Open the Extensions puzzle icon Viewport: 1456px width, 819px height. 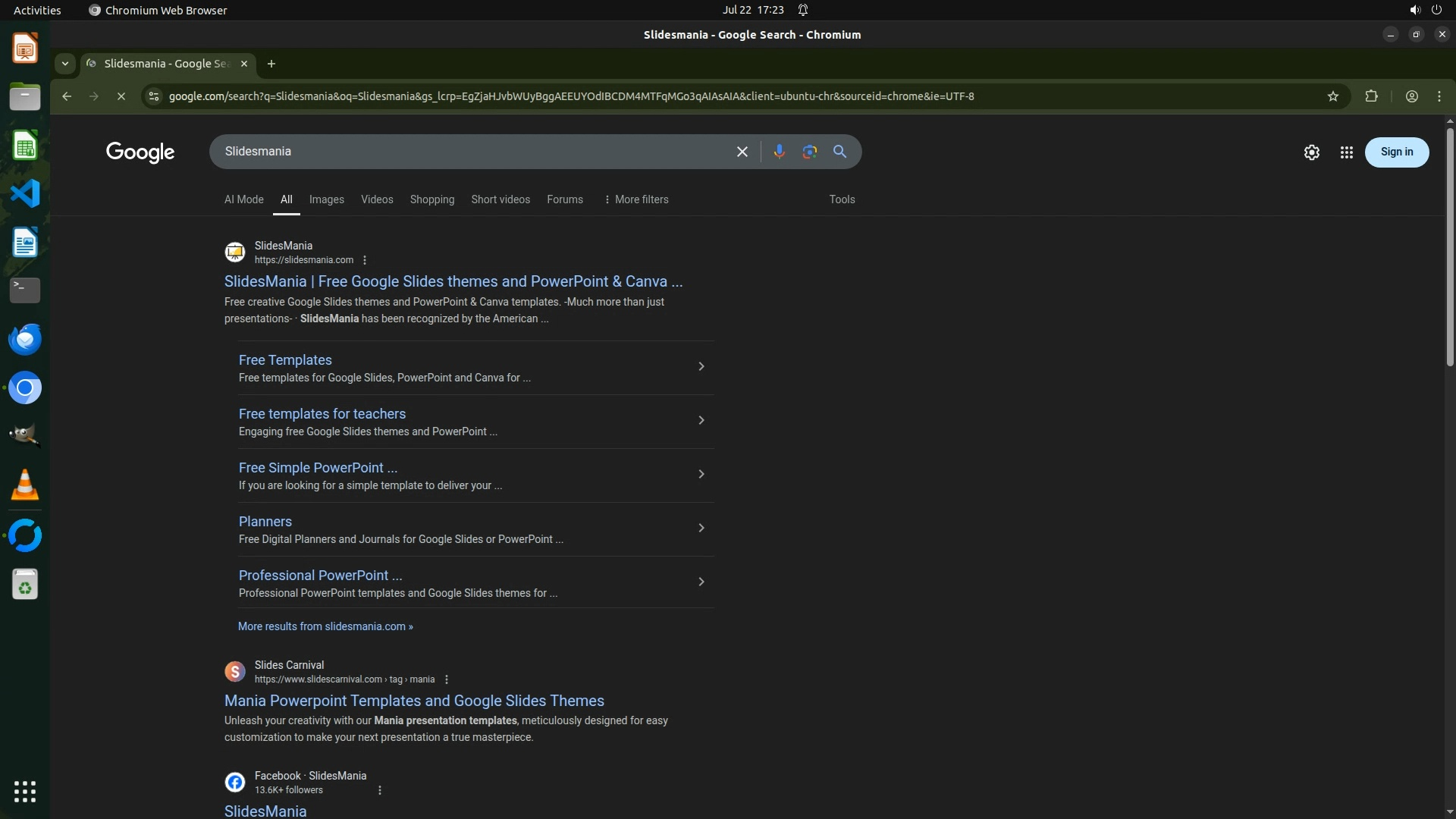1371,96
